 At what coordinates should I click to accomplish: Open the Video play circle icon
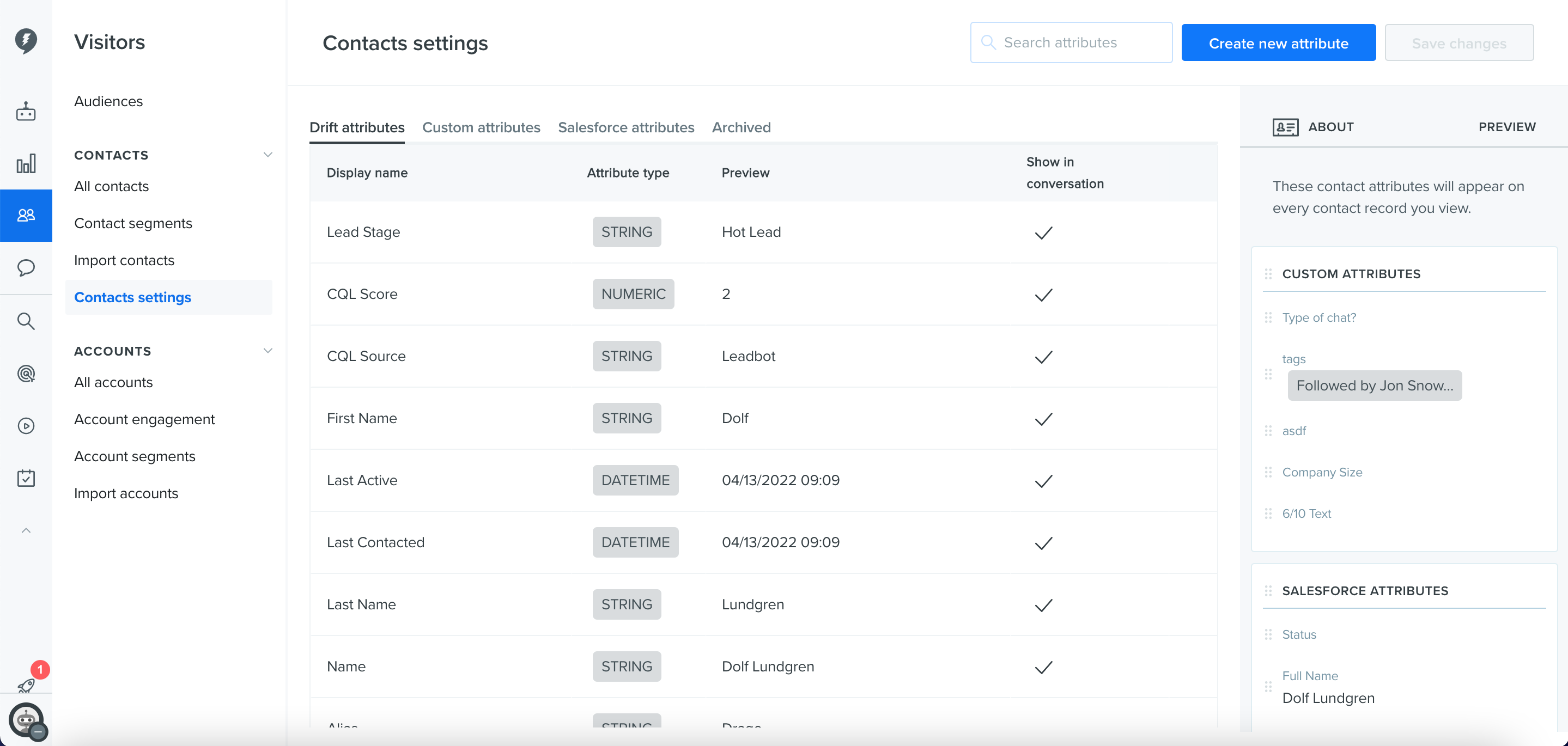point(26,426)
